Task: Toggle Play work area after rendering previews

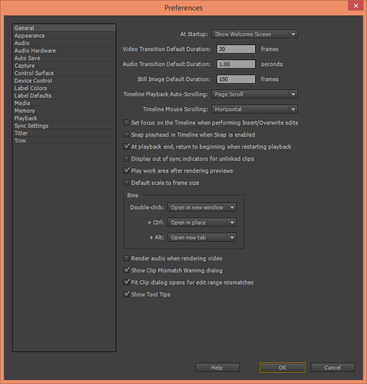Action: click(126, 171)
